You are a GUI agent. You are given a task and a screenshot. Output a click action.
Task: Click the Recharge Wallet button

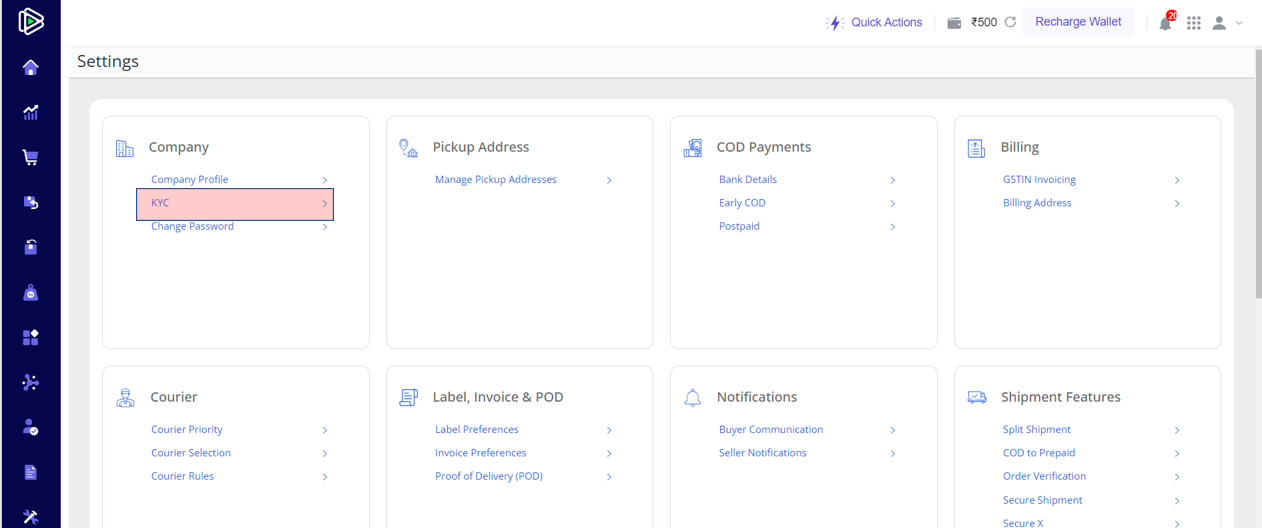coord(1078,22)
